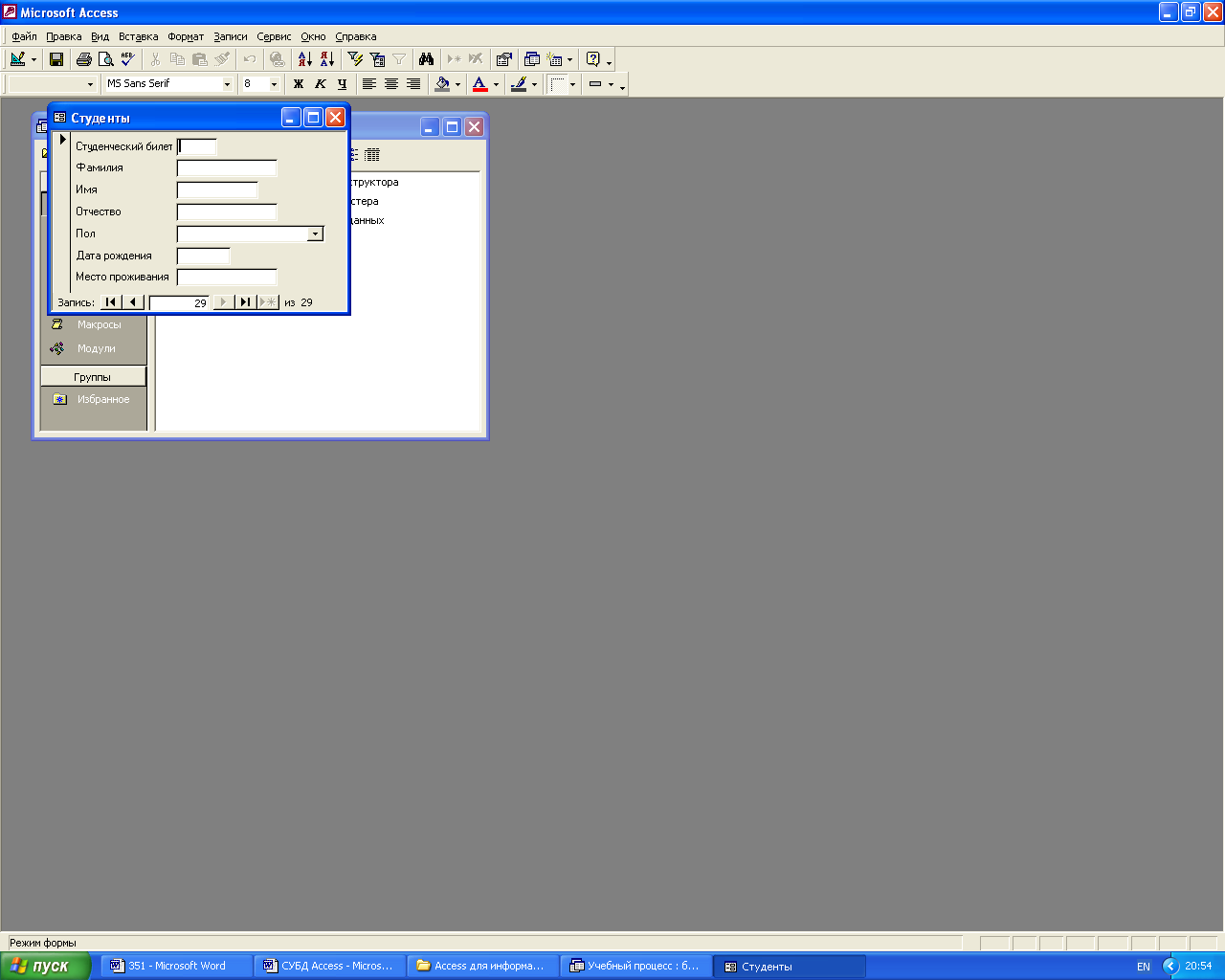Click the Группы bar in database window
The height and width of the screenshot is (980, 1225).
[x=93, y=377]
